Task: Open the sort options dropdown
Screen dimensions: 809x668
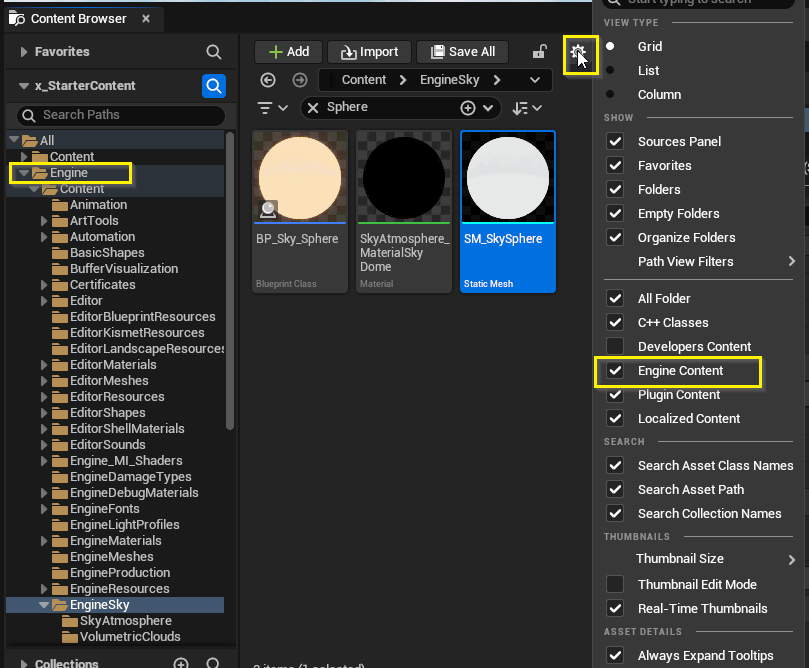Action: point(527,108)
